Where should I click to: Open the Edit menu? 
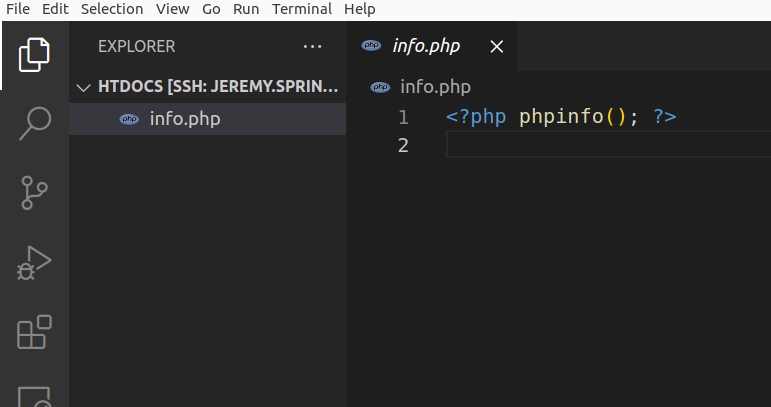pos(55,9)
